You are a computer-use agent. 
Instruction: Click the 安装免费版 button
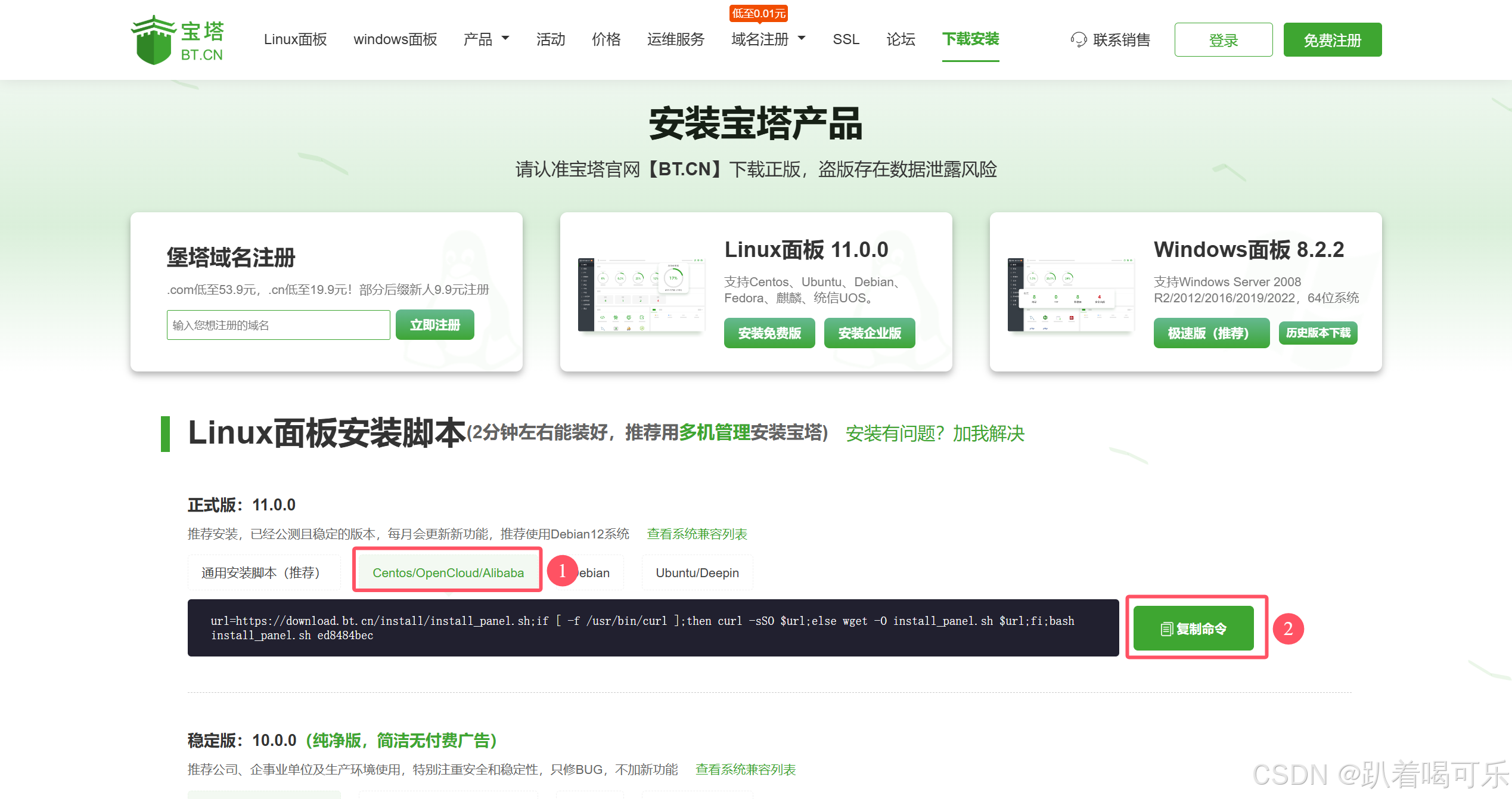pos(769,333)
